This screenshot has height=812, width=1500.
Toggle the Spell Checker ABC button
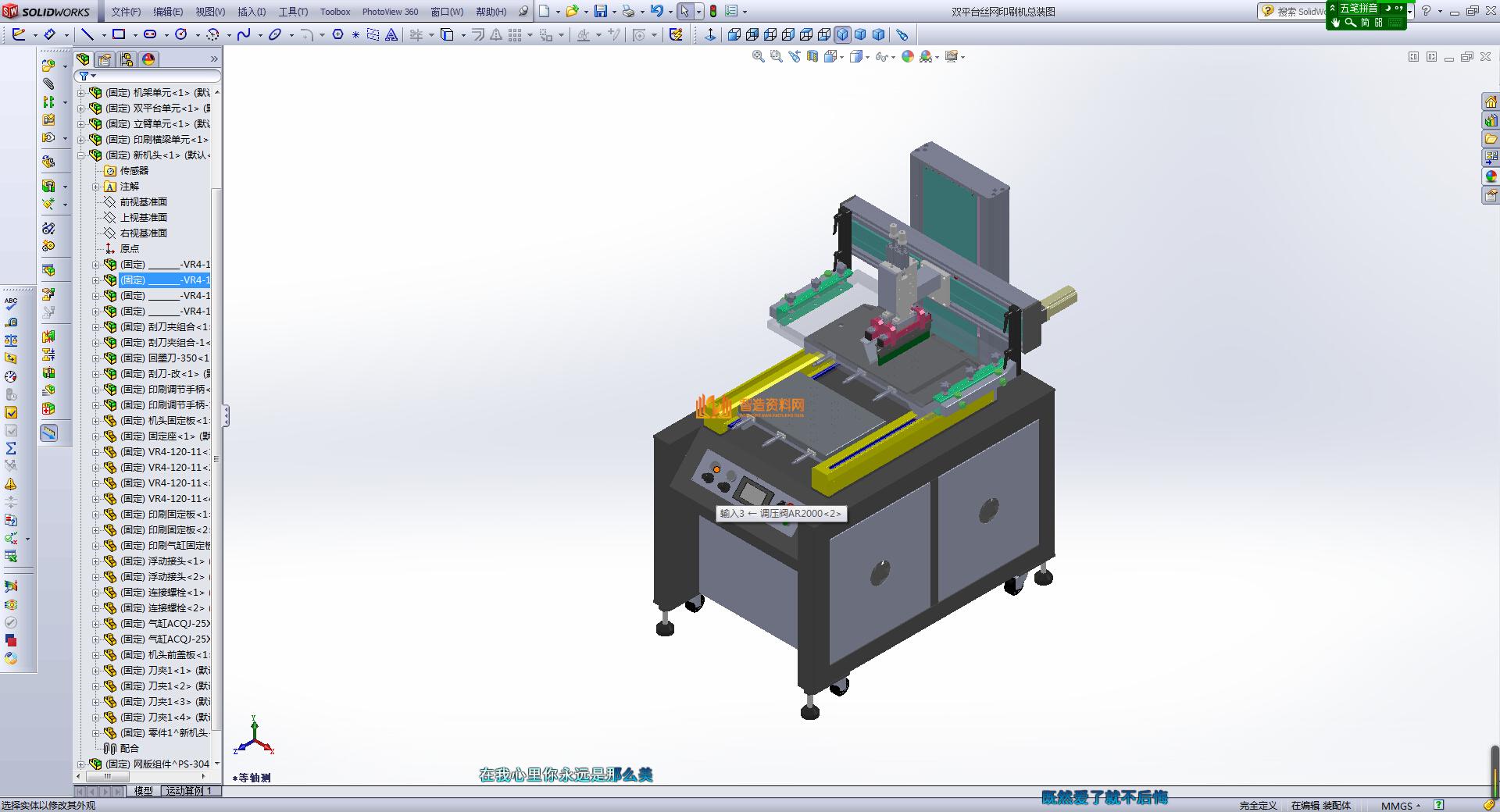pos(11,304)
